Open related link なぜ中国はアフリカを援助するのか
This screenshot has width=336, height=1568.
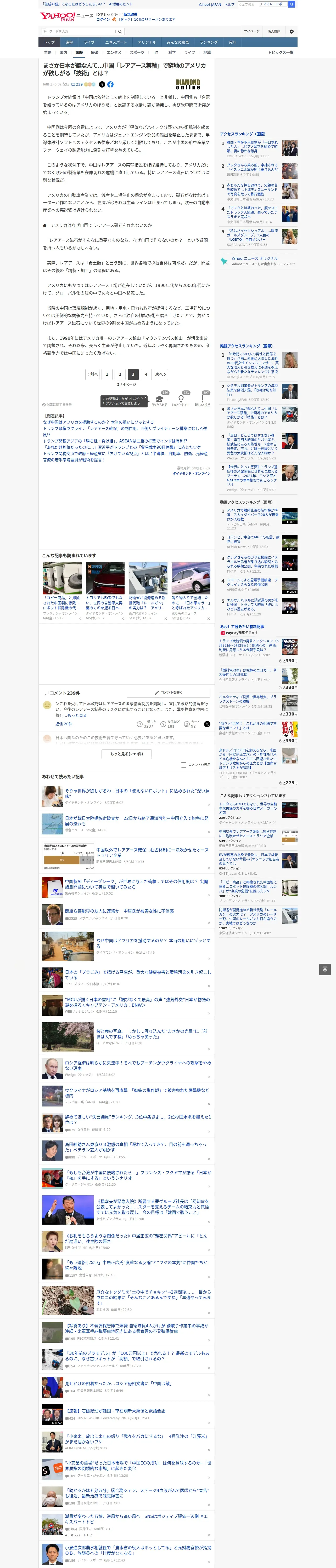point(98,422)
